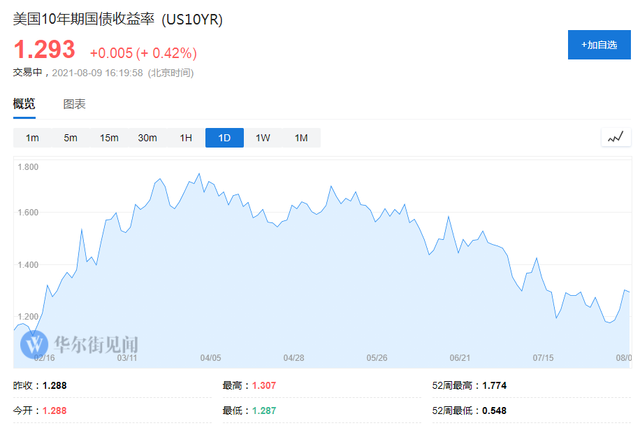The image size is (640, 428).
Task: Select the 15m interval option
Action: click(x=109, y=138)
